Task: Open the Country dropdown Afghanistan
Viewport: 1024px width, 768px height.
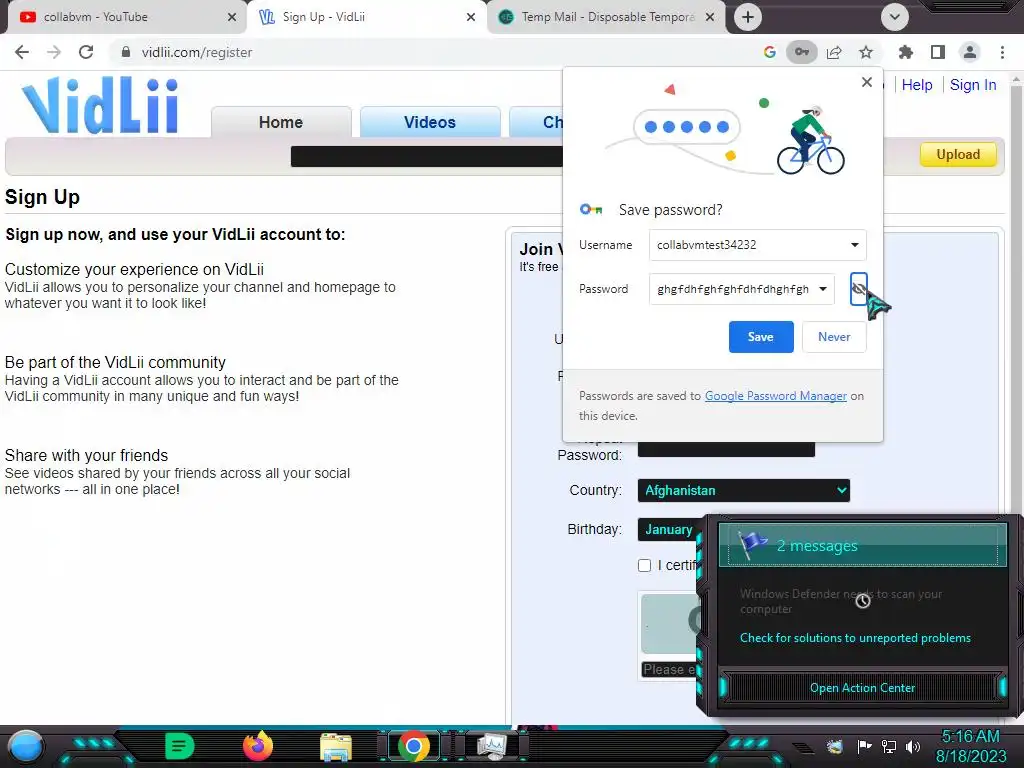Action: pyautogui.click(x=744, y=490)
